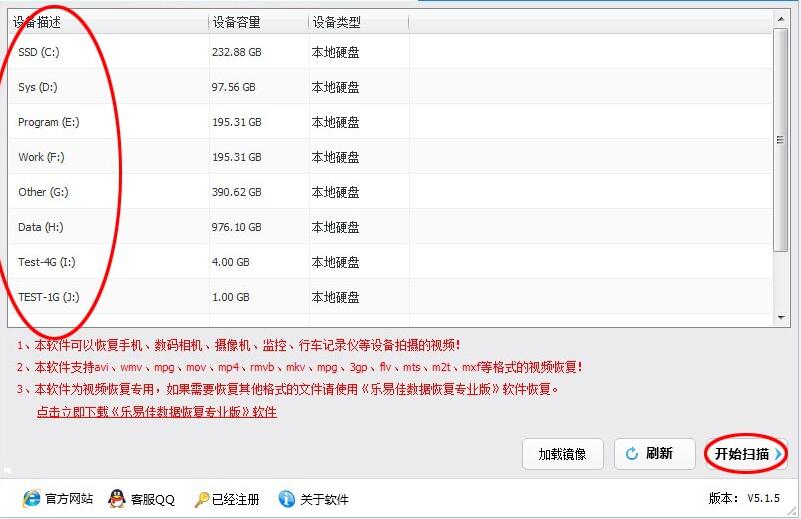Screen dimensions: 801x519
Task: Select SSD (C:) drive row
Action: (390, 52)
